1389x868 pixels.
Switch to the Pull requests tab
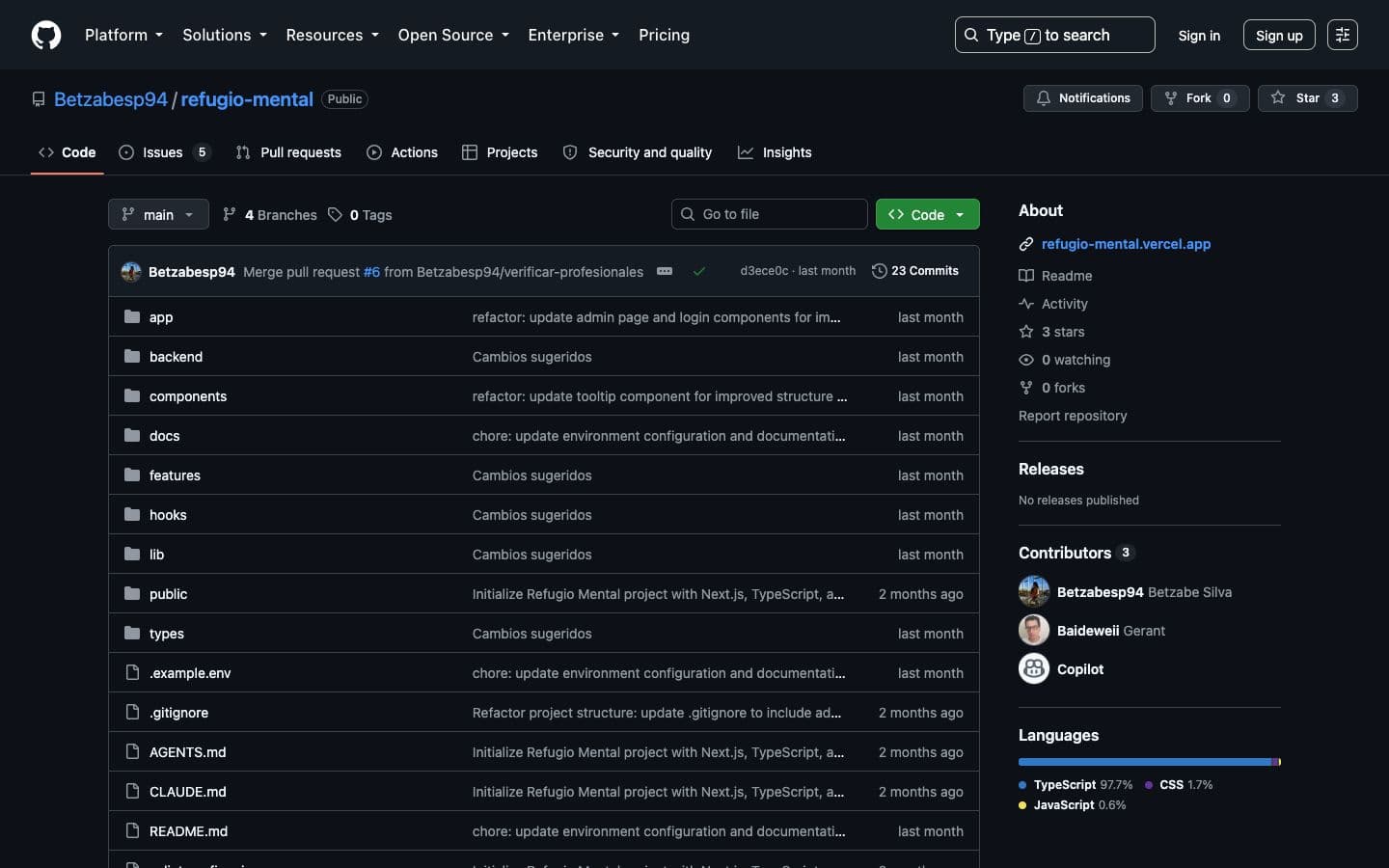[x=288, y=152]
